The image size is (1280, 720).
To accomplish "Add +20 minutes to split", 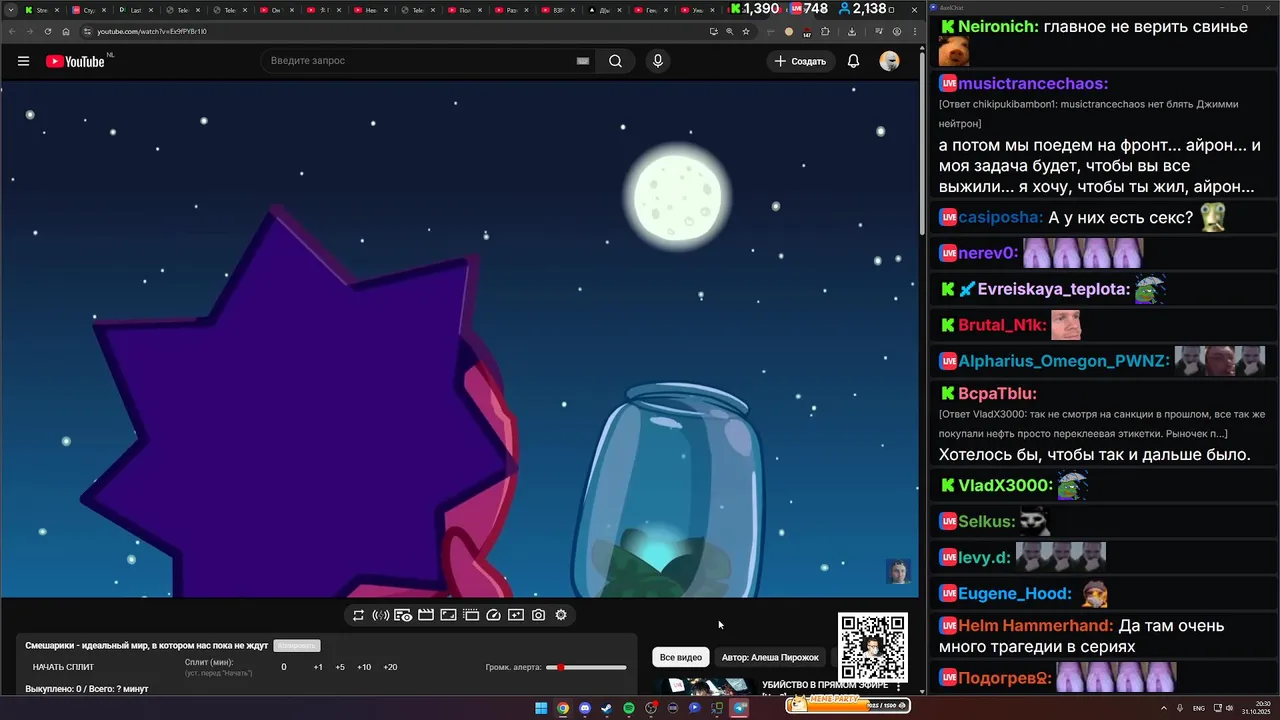I will point(390,667).
